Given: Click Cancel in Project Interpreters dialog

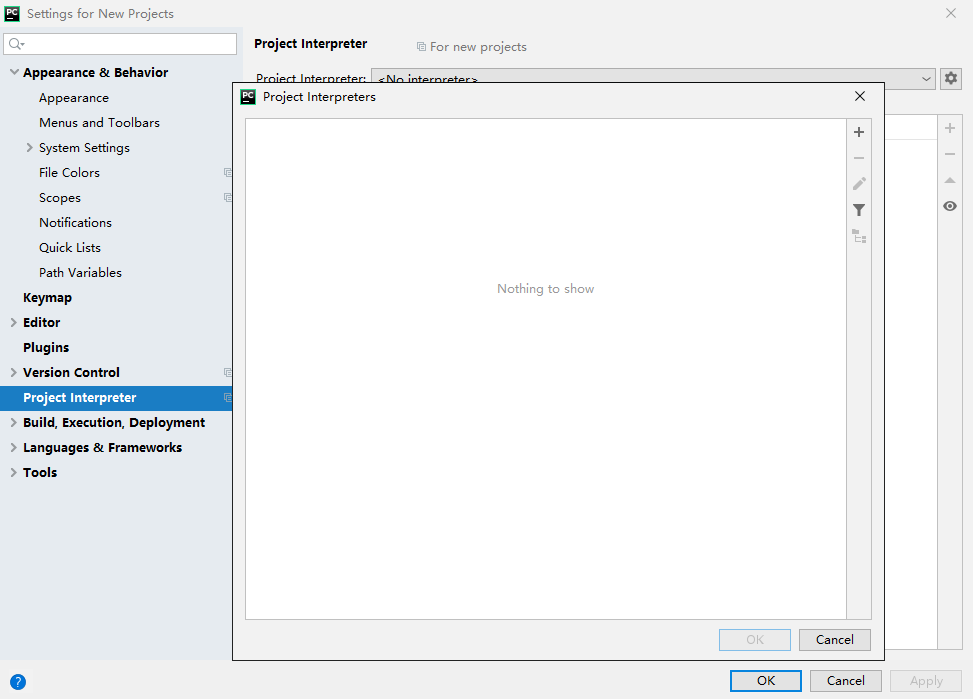Looking at the screenshot, I should (x=835, y=640).
